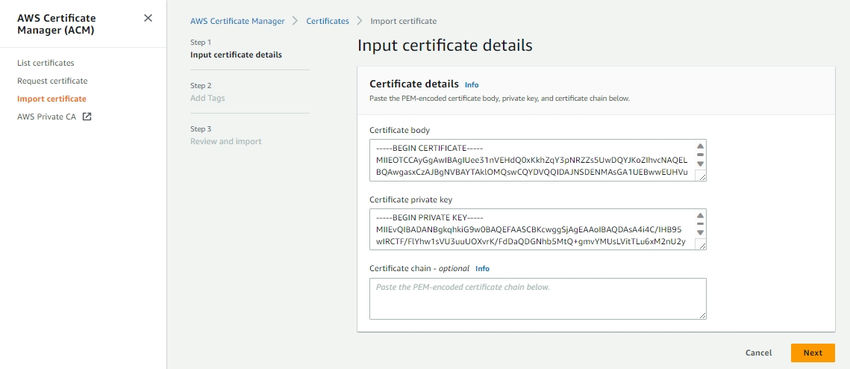Open List certificates in sidebar

pos(46,63)
